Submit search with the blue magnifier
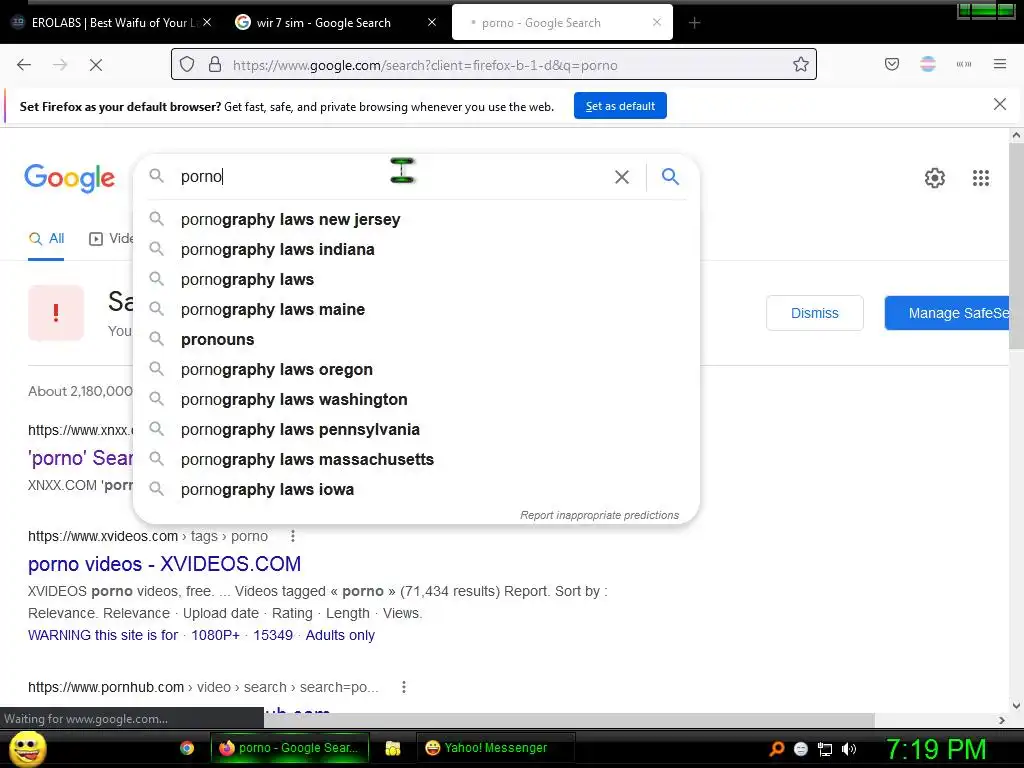The image size is (1024, 768). [x=670, y=176]
